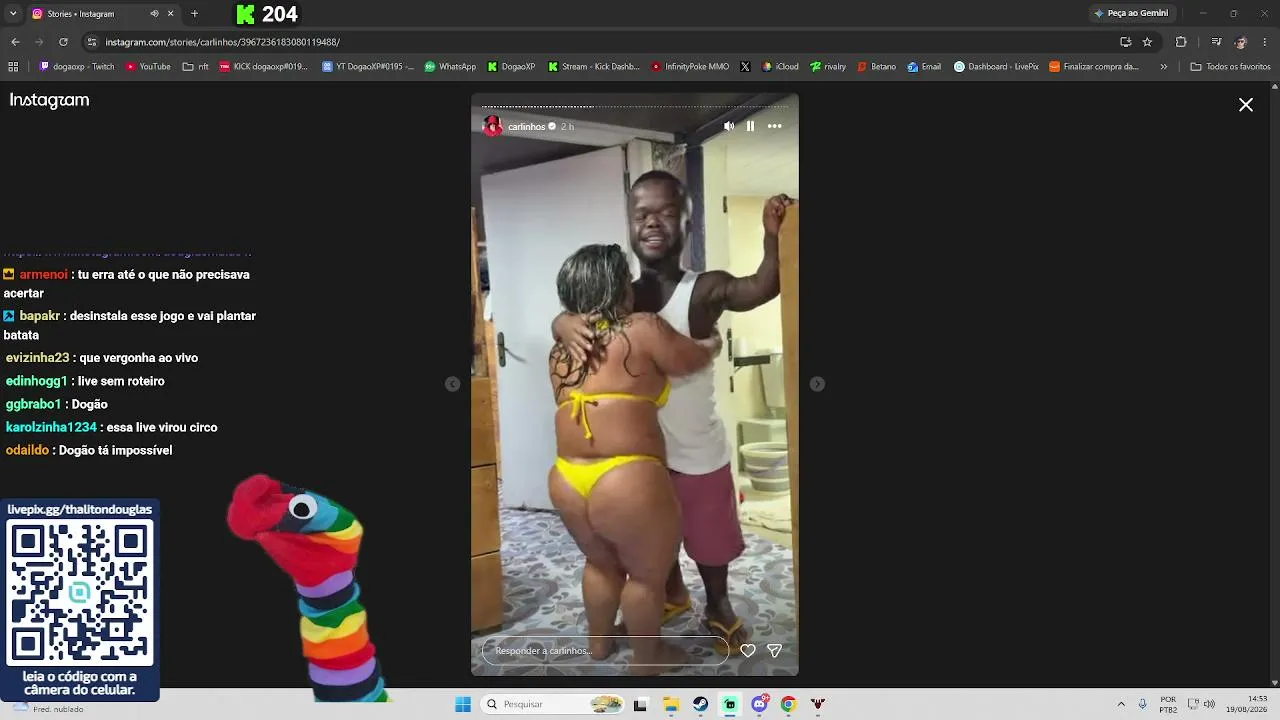Viewport: 1280px width, 720px height.
Task: Open the 'Dashboard - LivePix' bookmark
Action: pyautogui.click(x=996, y=67)
